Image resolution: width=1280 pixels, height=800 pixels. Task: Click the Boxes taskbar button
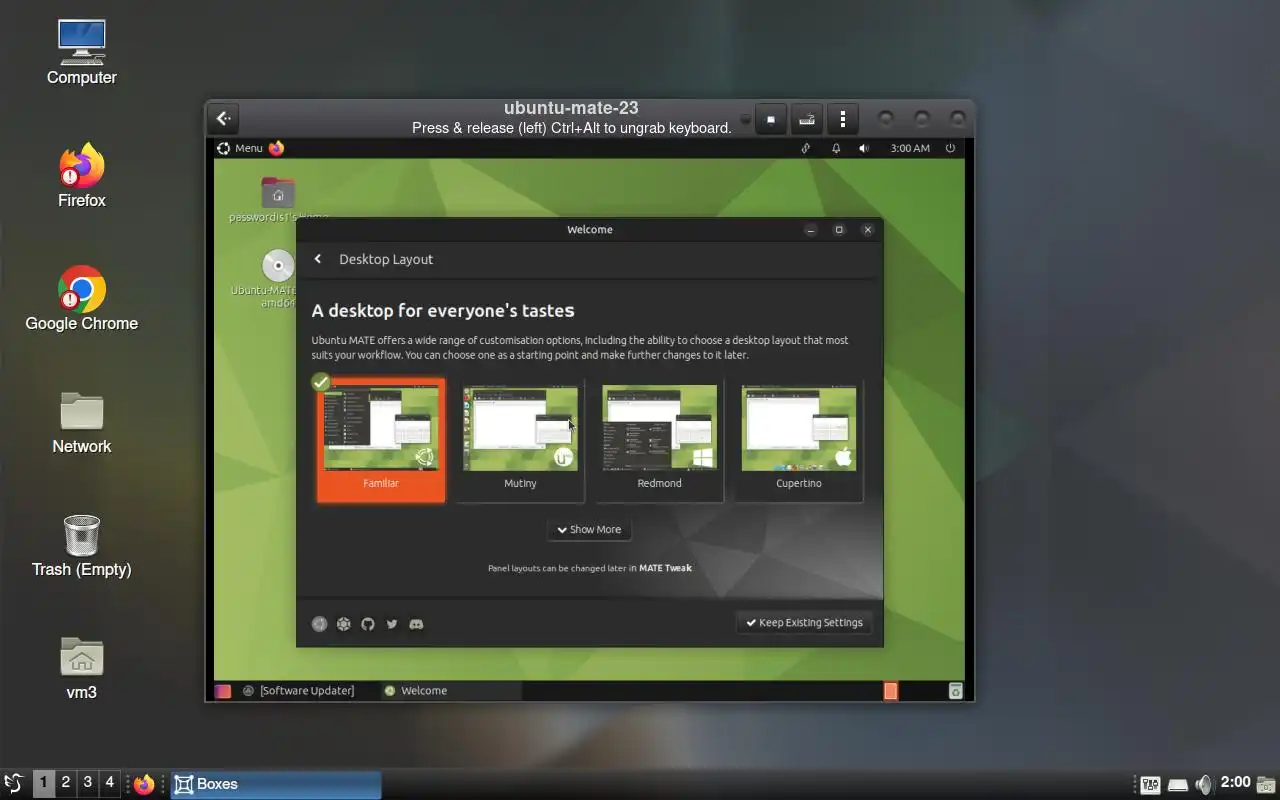[276, 784]
